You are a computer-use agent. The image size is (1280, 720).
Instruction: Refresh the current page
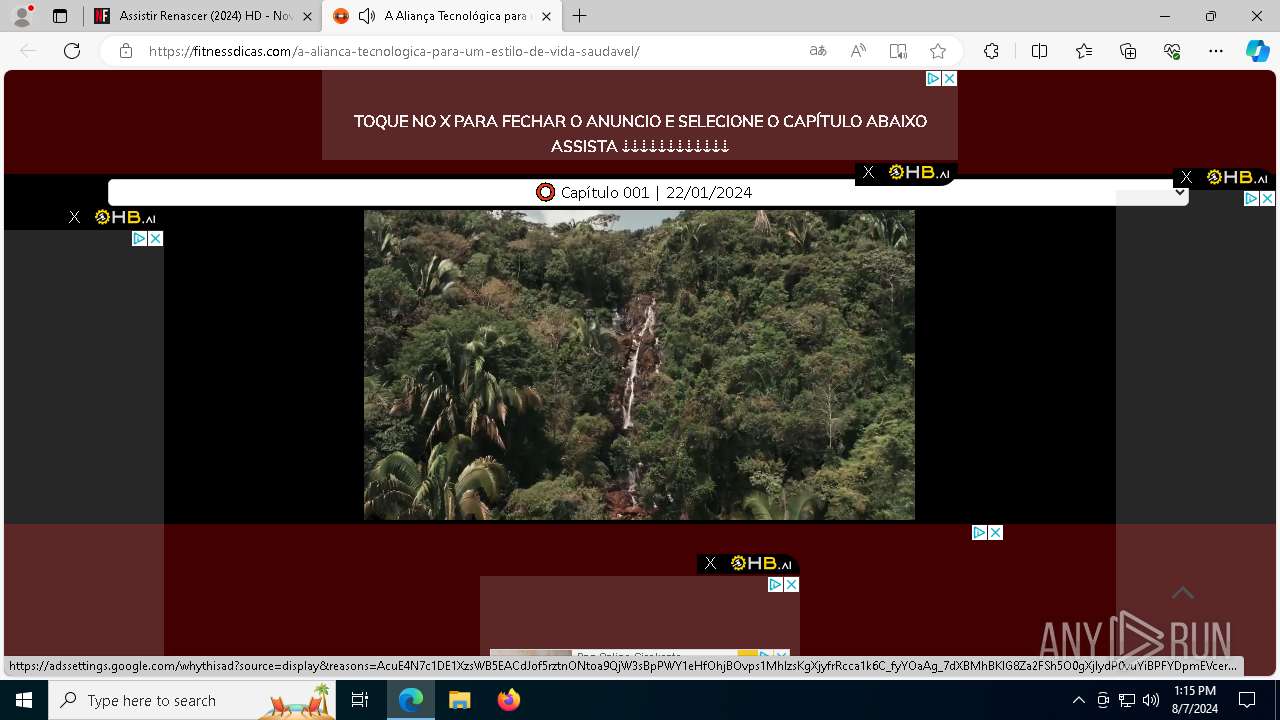[x=72, y=51]
